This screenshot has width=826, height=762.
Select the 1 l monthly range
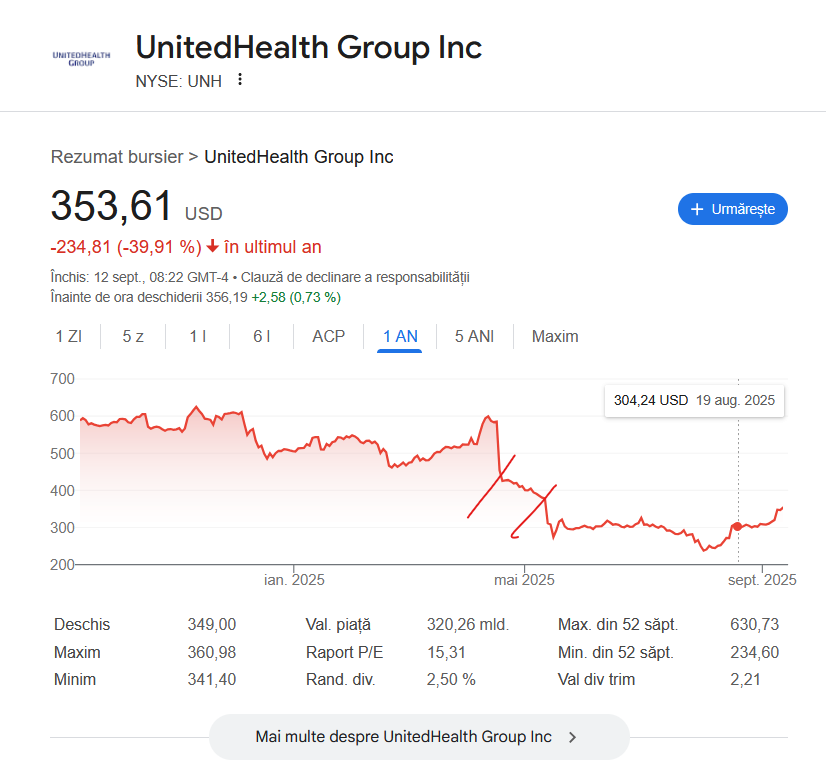tap(198, 336)
